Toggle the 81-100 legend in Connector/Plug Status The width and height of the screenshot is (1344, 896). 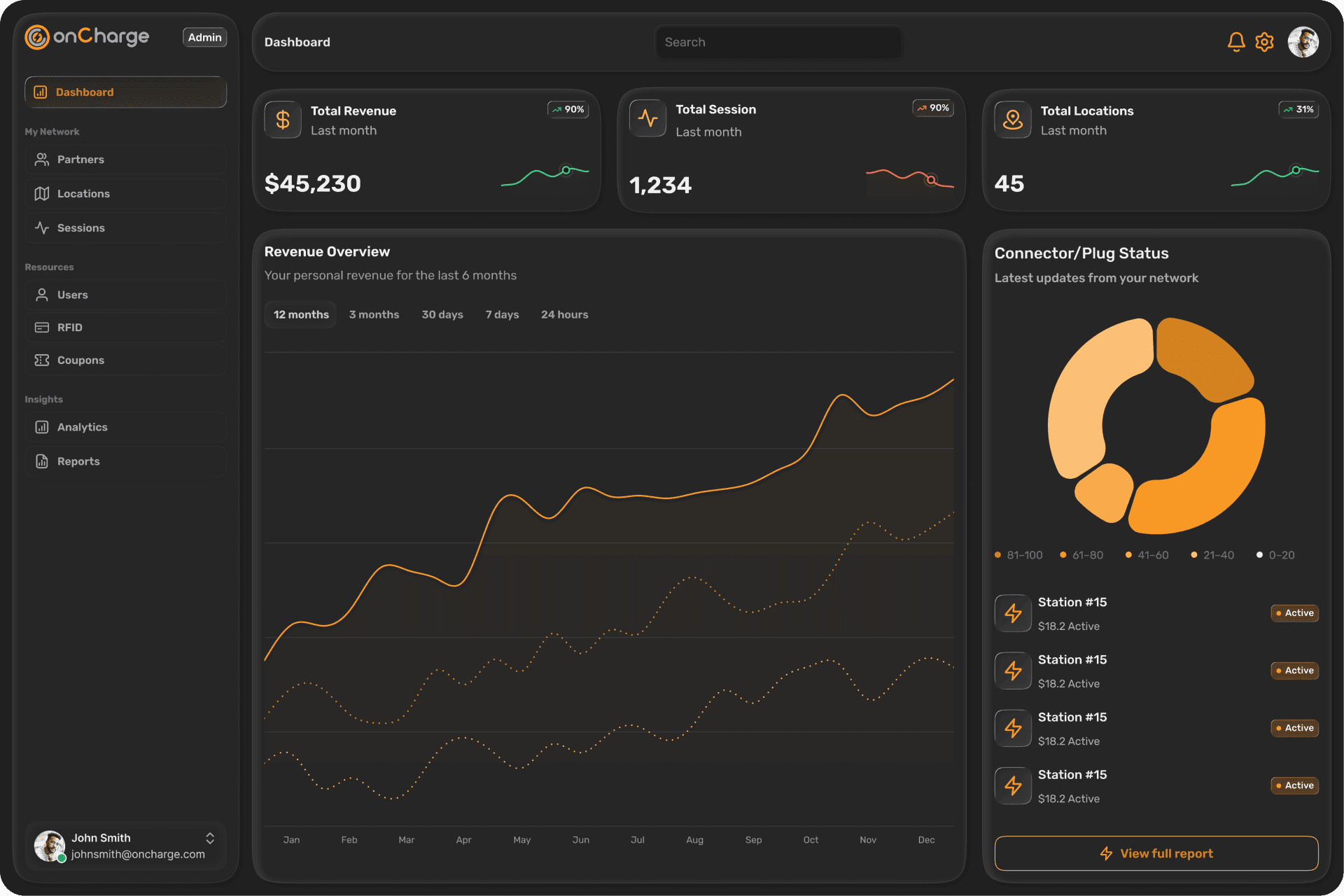point(1018,554)
